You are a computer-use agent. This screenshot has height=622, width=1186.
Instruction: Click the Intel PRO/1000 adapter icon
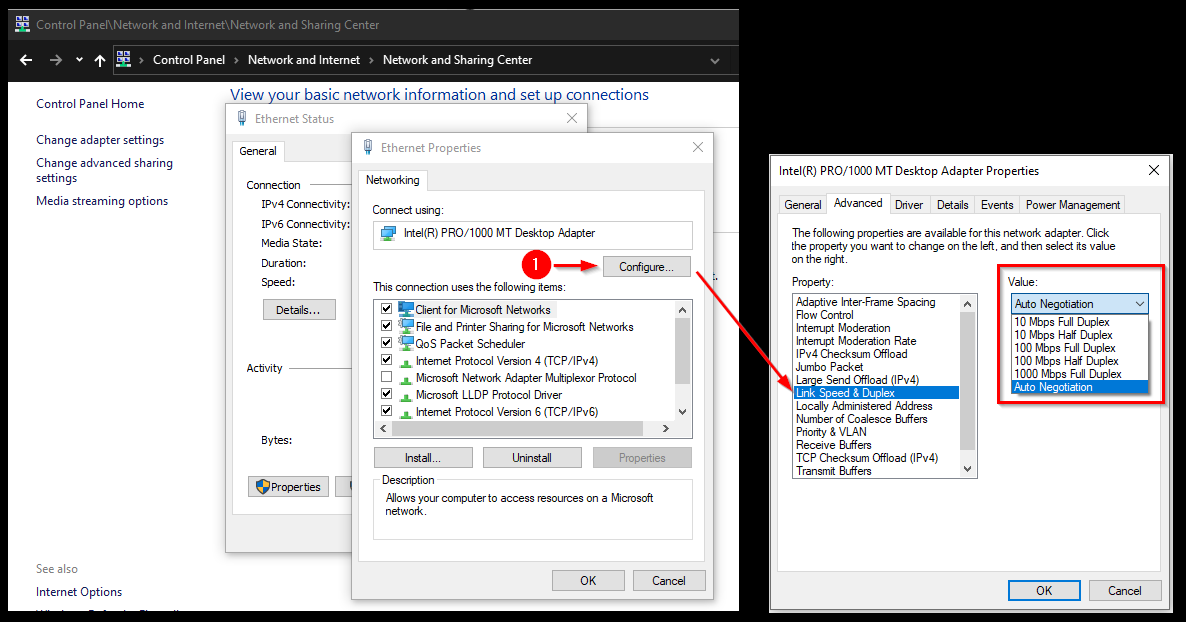pos(389,234)
